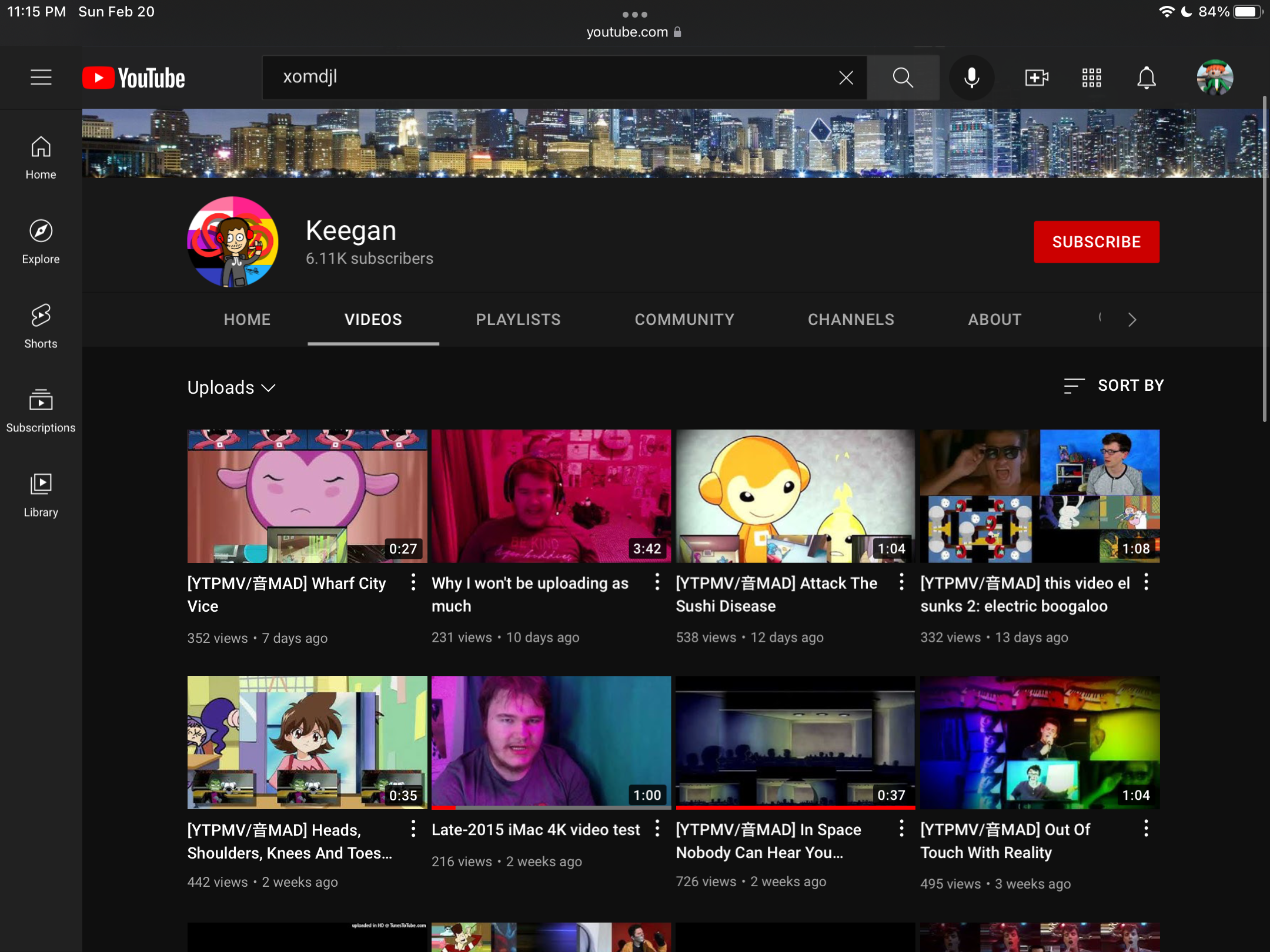1270x952 pixels.
Task: Open the Channels tab
Action: click(851, 320)
